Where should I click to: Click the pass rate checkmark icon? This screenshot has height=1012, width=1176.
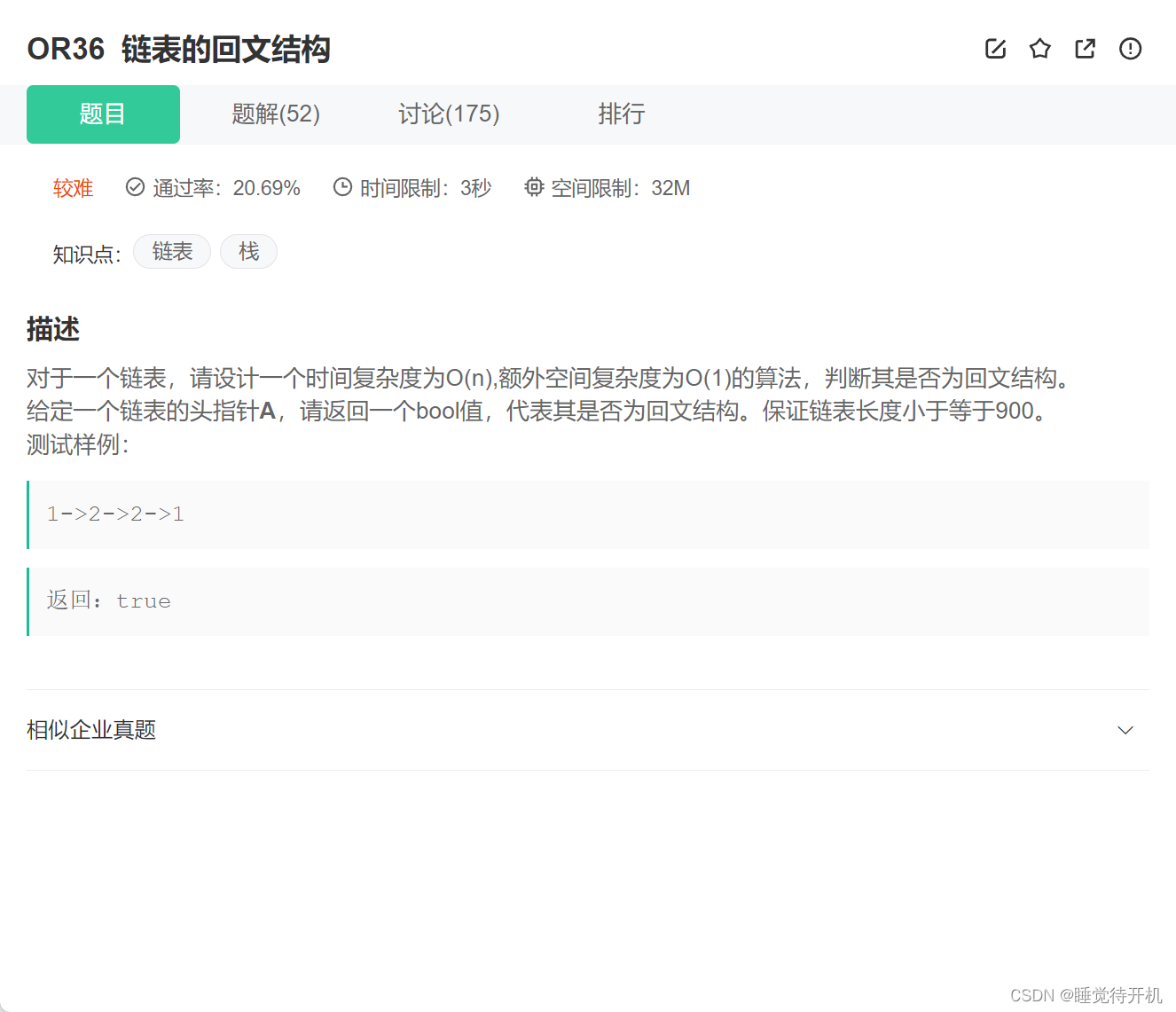(x=135, y=187)
